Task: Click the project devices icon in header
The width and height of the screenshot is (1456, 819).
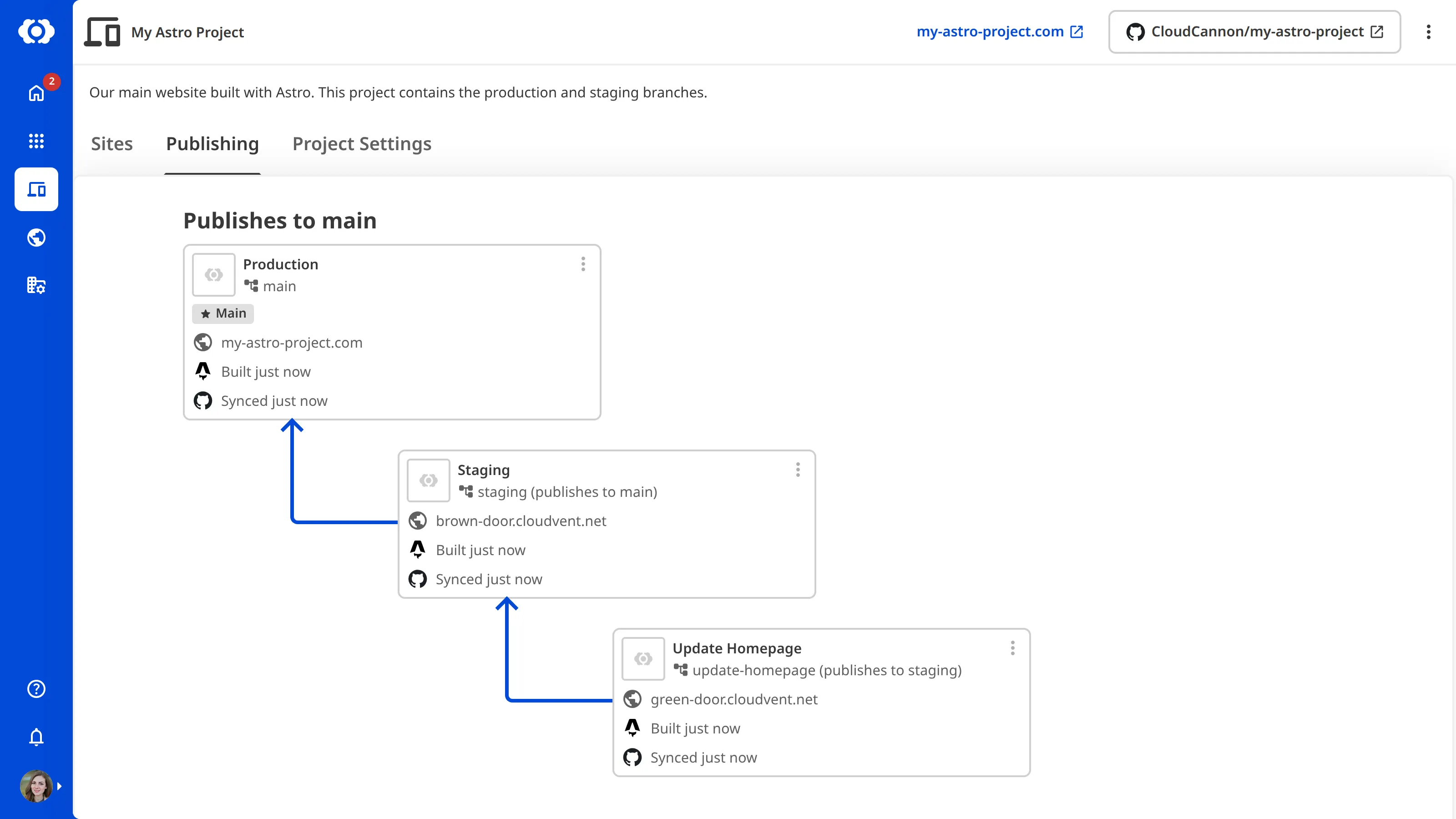Action: tap(102, 32)
